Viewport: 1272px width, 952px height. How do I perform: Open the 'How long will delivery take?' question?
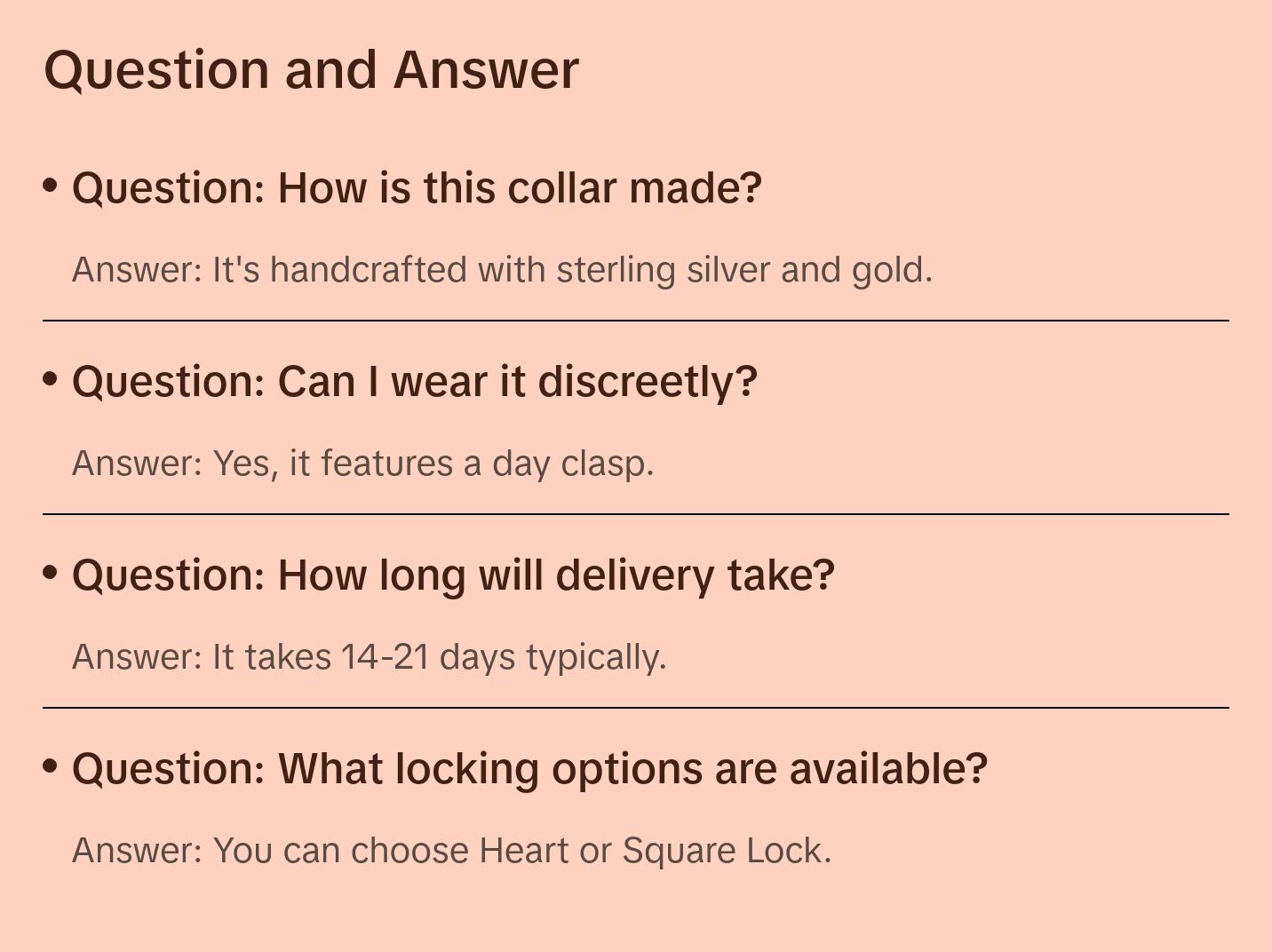453,575
